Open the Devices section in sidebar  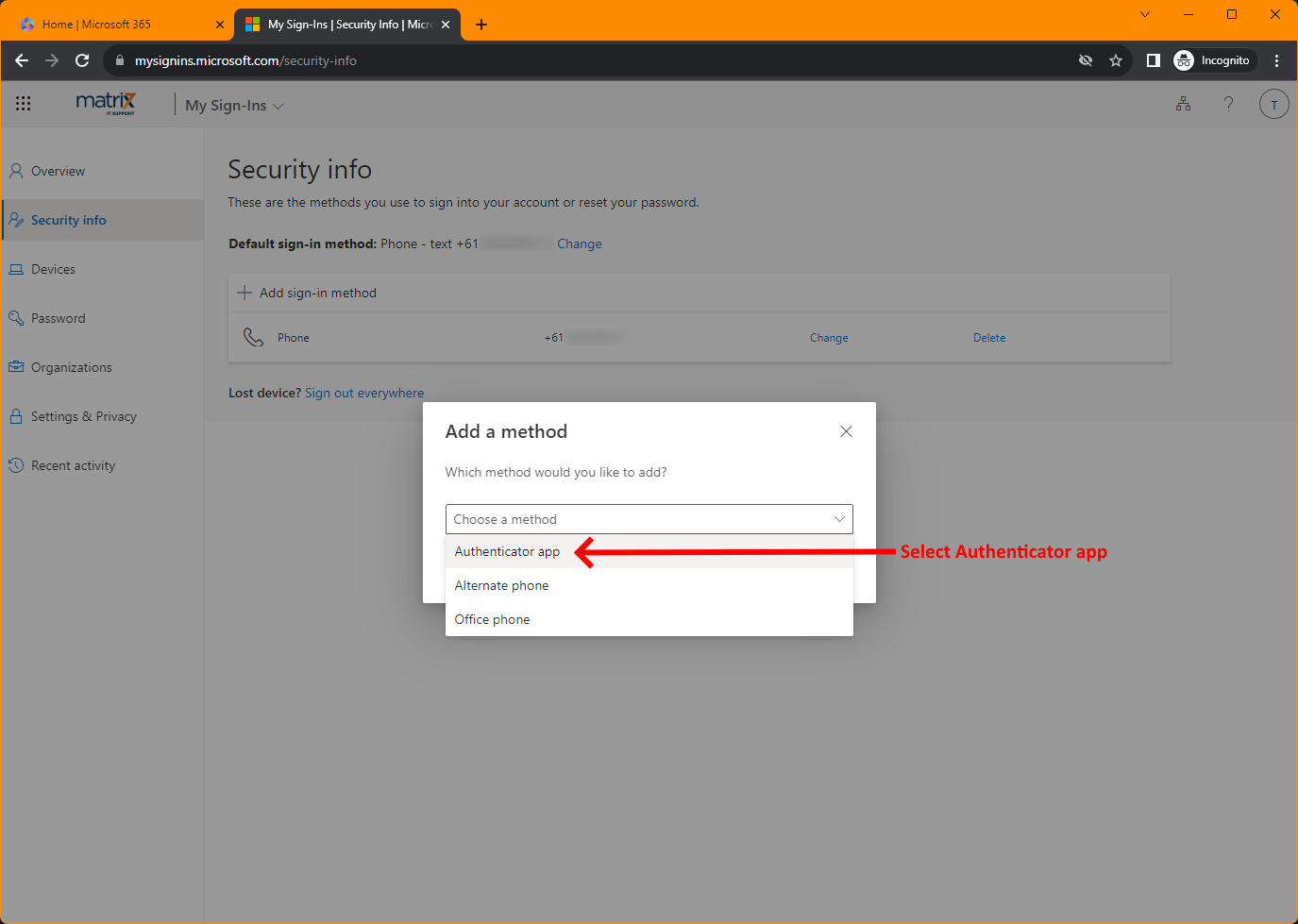click(x=53, y=269)
